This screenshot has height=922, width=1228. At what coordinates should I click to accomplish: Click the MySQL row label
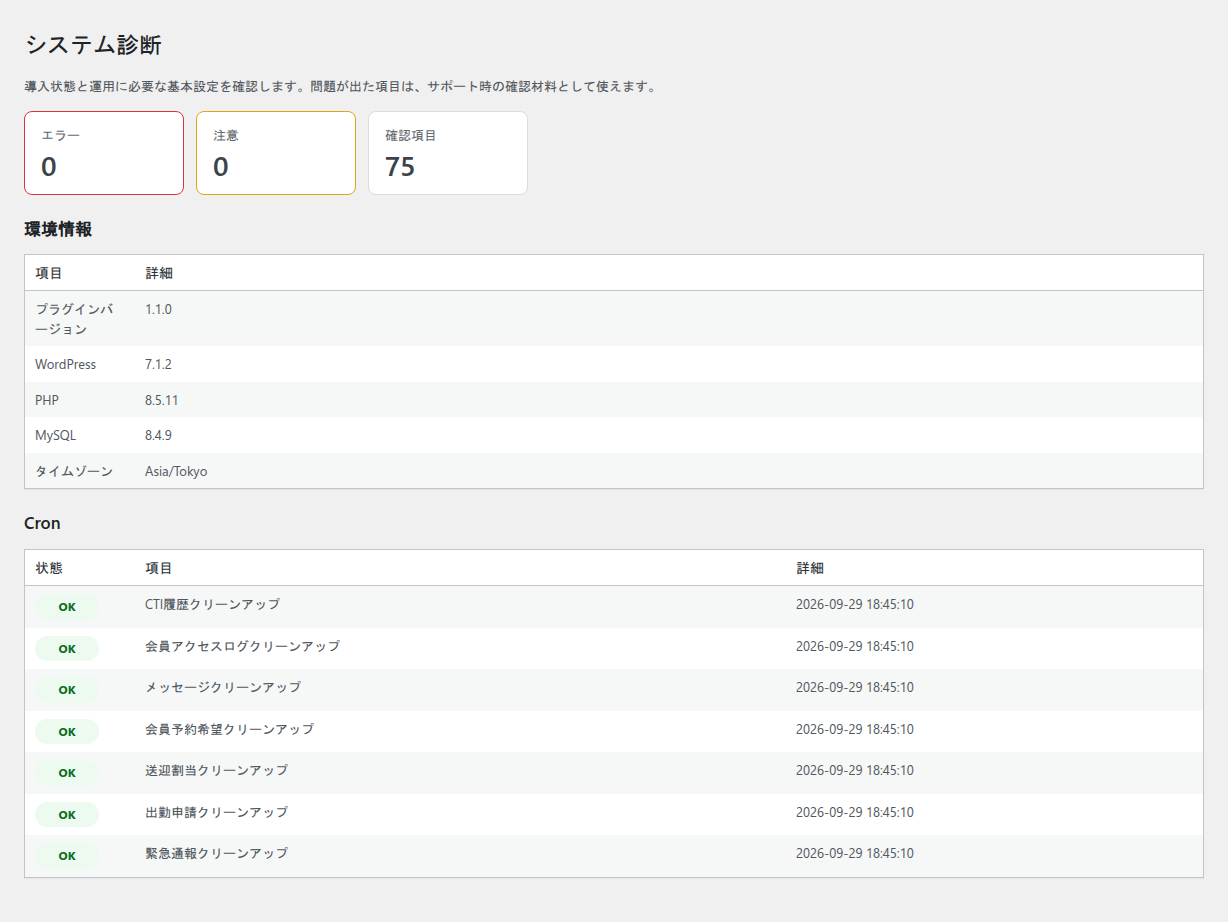click(x=55, y=436)
